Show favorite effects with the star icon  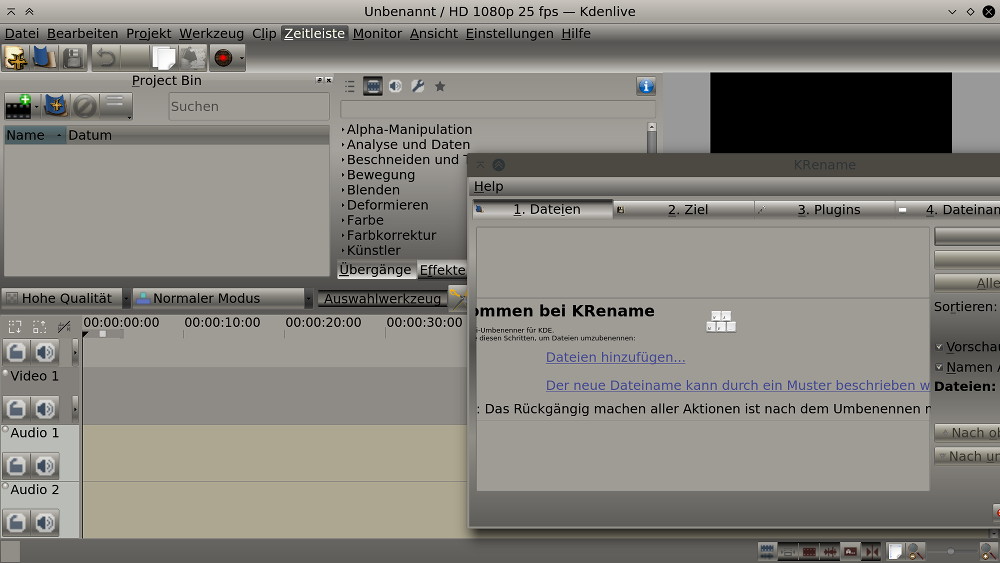(440, 86)
